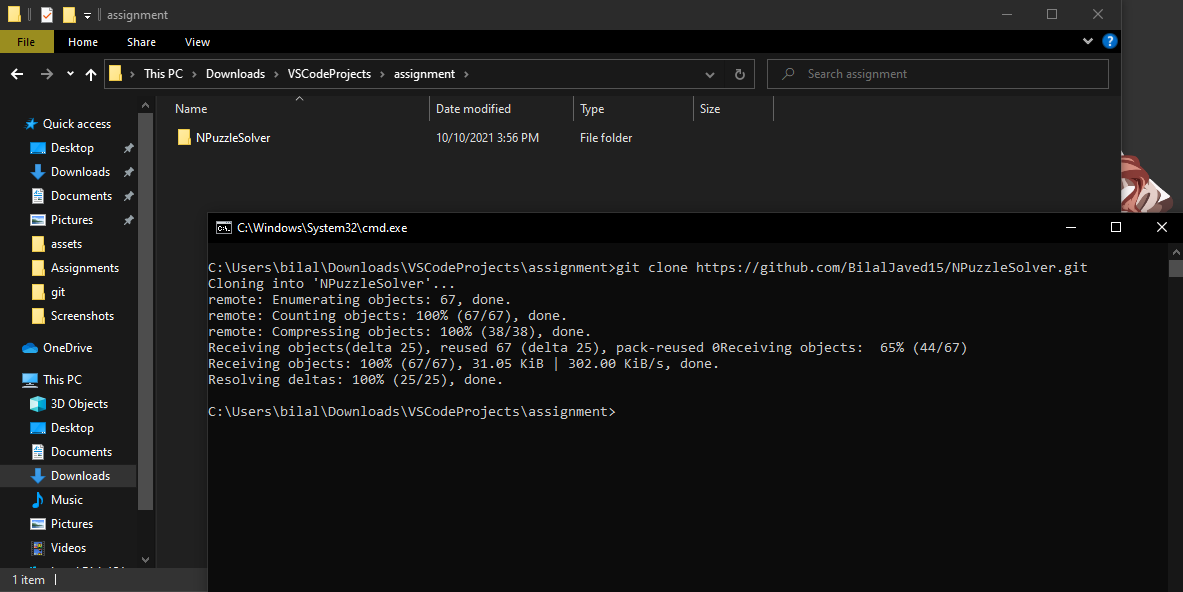
Task: Open the NPuzzleSolver folder
Action: tap(232, 137)
